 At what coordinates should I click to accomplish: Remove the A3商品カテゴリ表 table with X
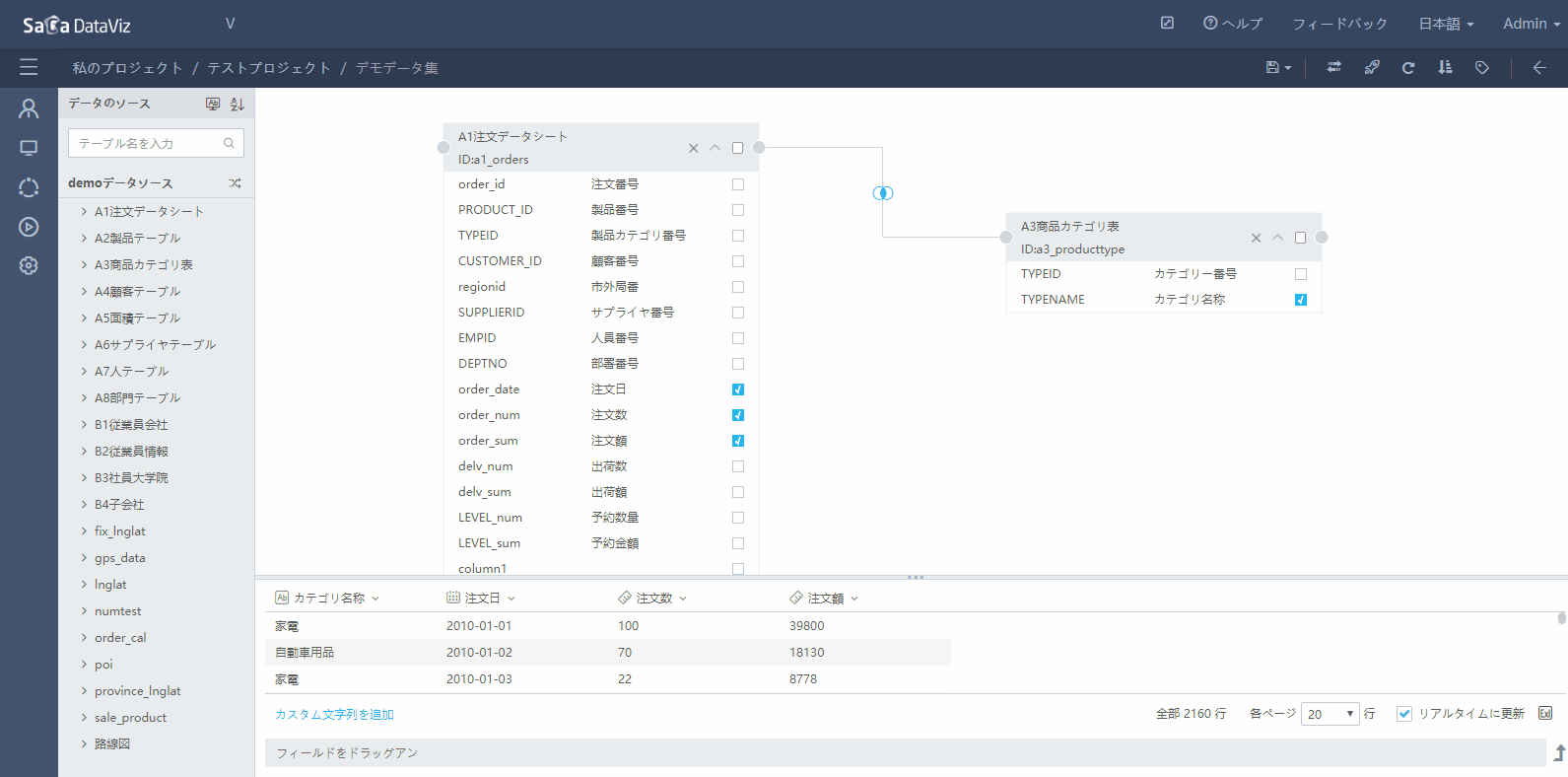tap(1257, 238)
